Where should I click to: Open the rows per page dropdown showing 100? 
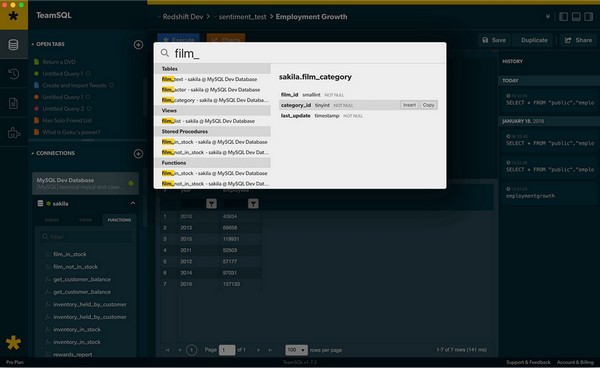coord(296,350)
